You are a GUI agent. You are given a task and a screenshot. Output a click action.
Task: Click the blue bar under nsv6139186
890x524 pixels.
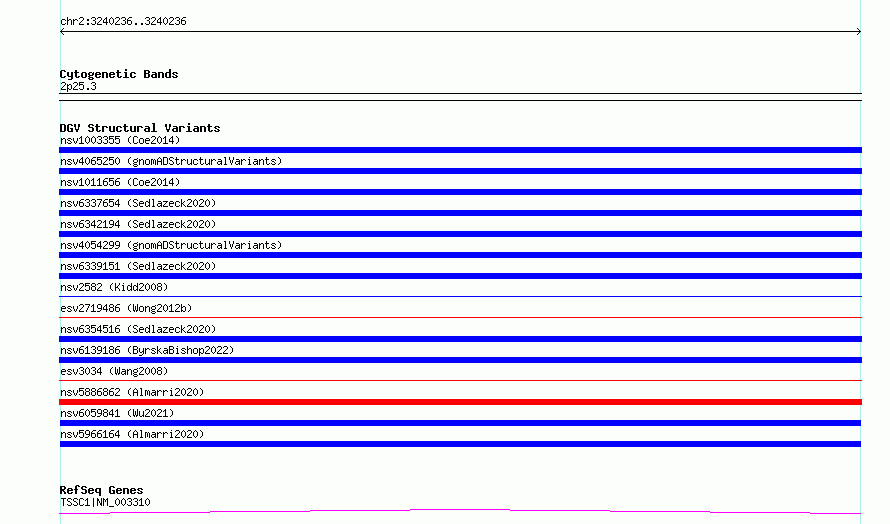pyautogui.click(x=460, y=360)
